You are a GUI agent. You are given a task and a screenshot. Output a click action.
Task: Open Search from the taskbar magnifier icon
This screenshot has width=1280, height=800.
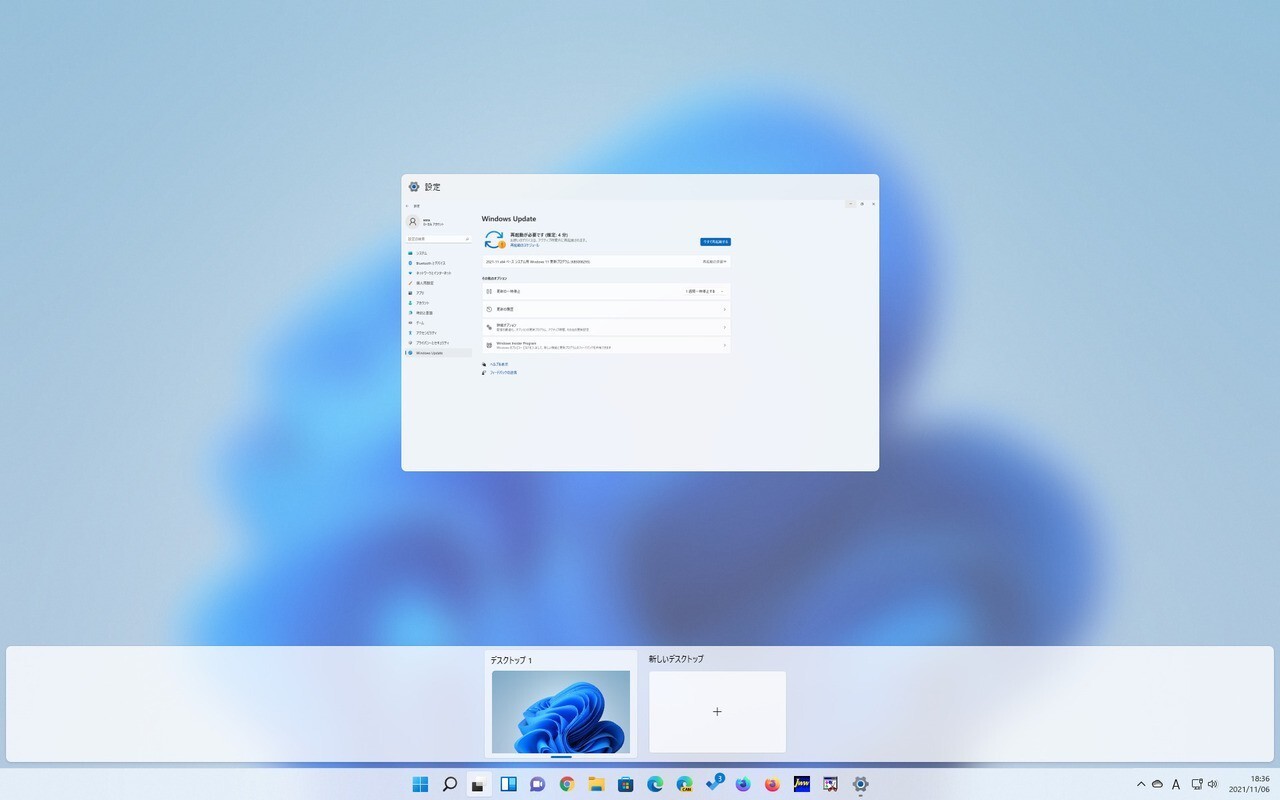pyautogui.click(x=450, y=784)
